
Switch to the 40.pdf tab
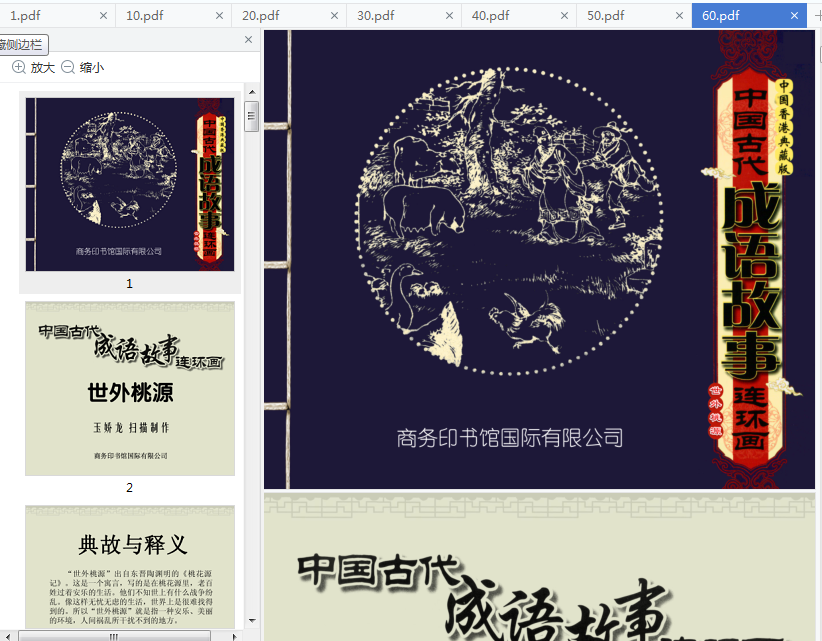pos(518,16)
